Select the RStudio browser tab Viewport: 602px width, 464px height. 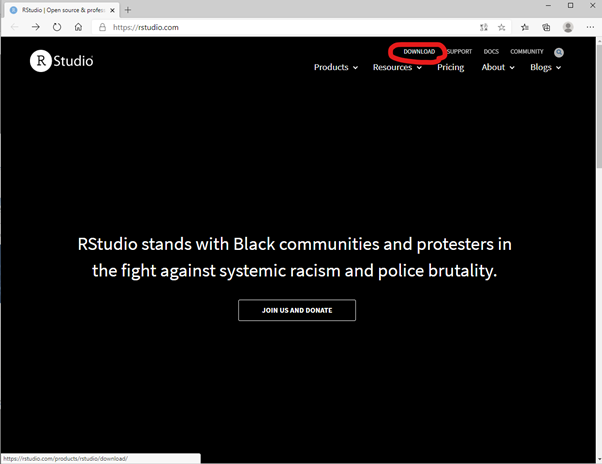(62, 10)
